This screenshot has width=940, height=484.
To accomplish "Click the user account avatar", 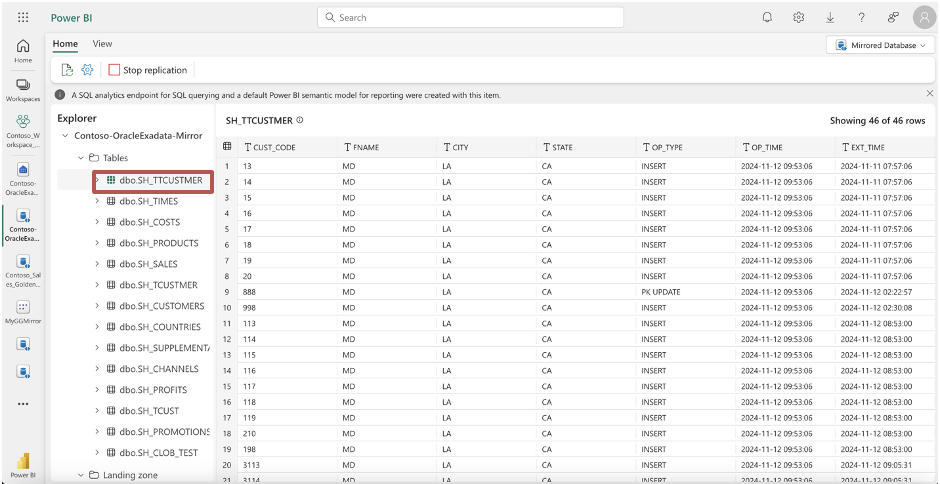I will [923, 17].
